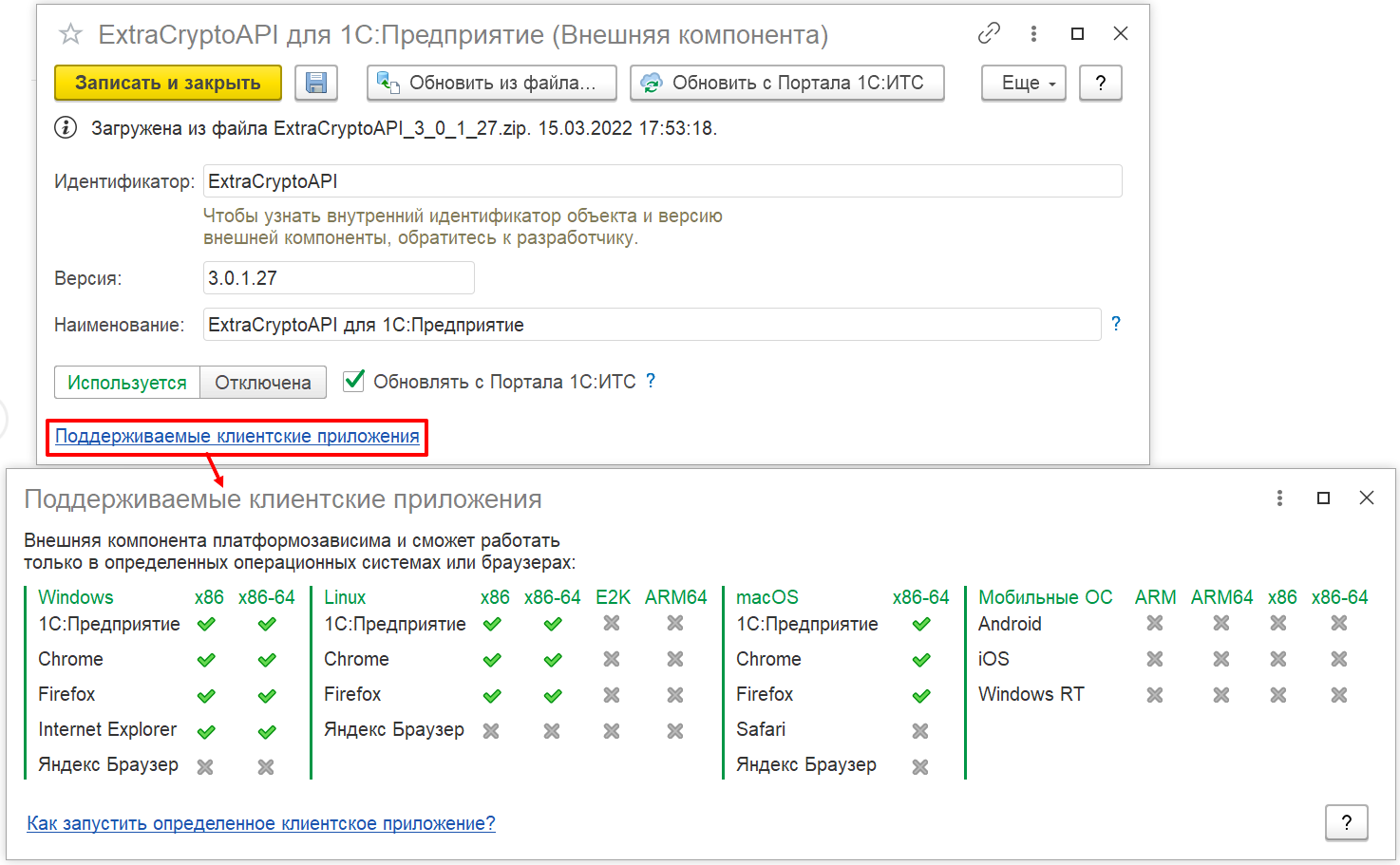Click the Linux ARM64 cross for Chrome
The image size is (1400, 865).
click(675, 658)
